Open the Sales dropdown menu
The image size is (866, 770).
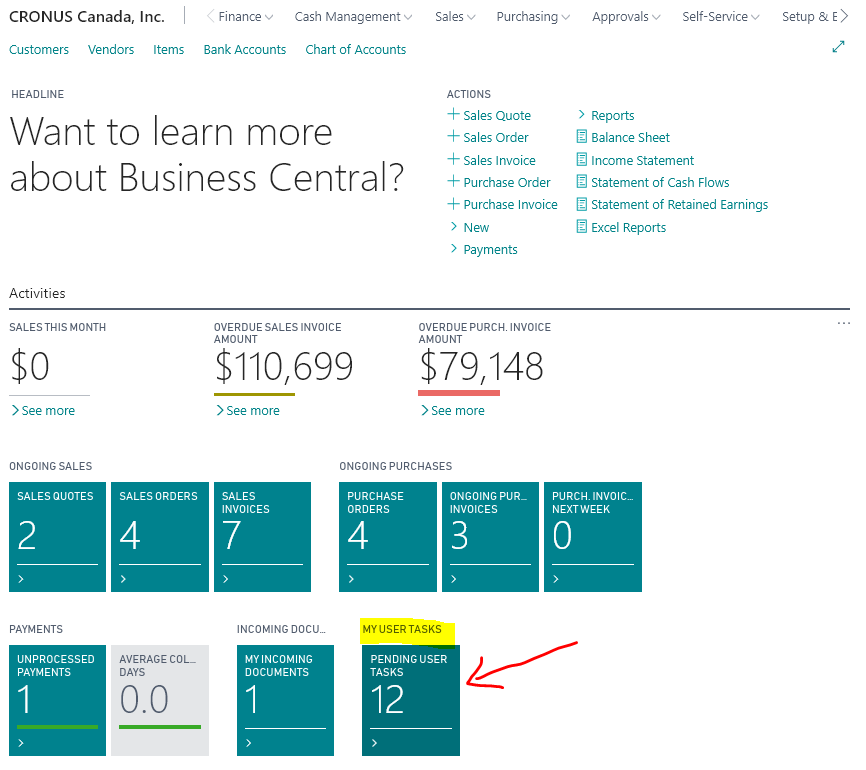pyautogui.click(x=455, y=17)
